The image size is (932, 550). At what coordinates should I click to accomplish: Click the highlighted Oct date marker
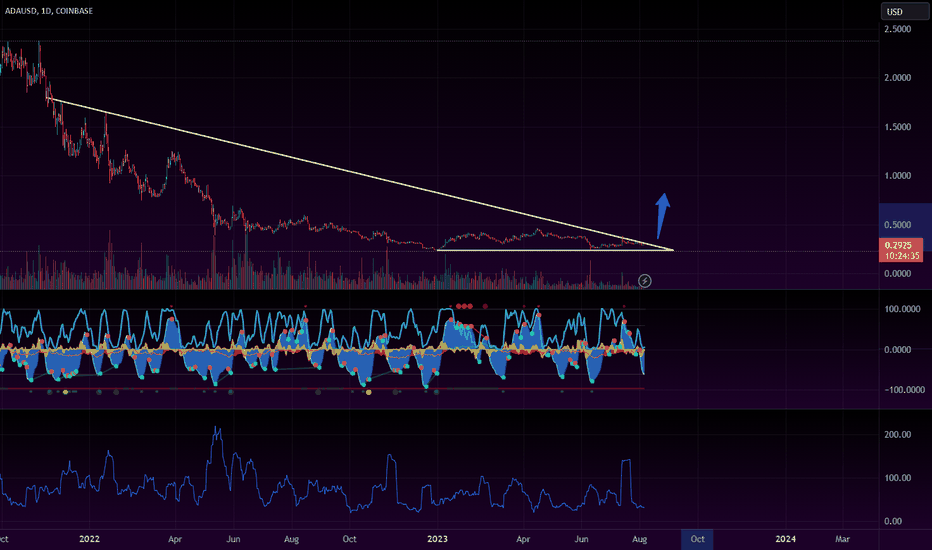[697, 539]
